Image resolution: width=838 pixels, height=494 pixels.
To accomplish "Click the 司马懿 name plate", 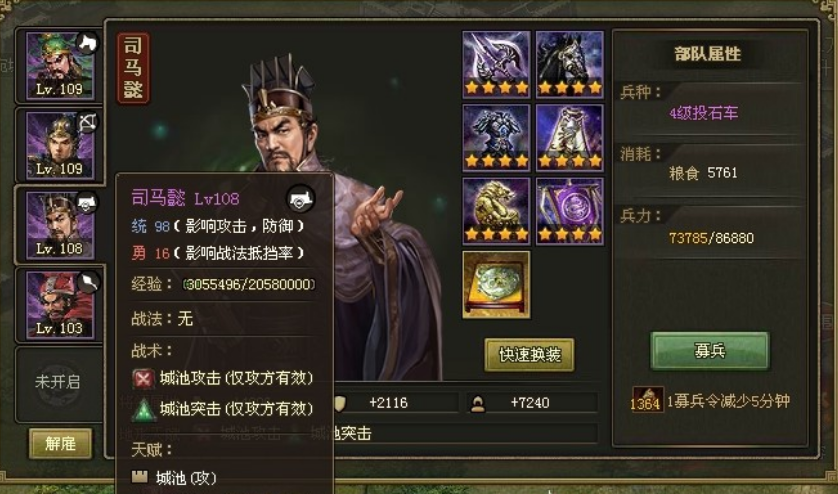I will pyautogui.click(x=133, y=67).
